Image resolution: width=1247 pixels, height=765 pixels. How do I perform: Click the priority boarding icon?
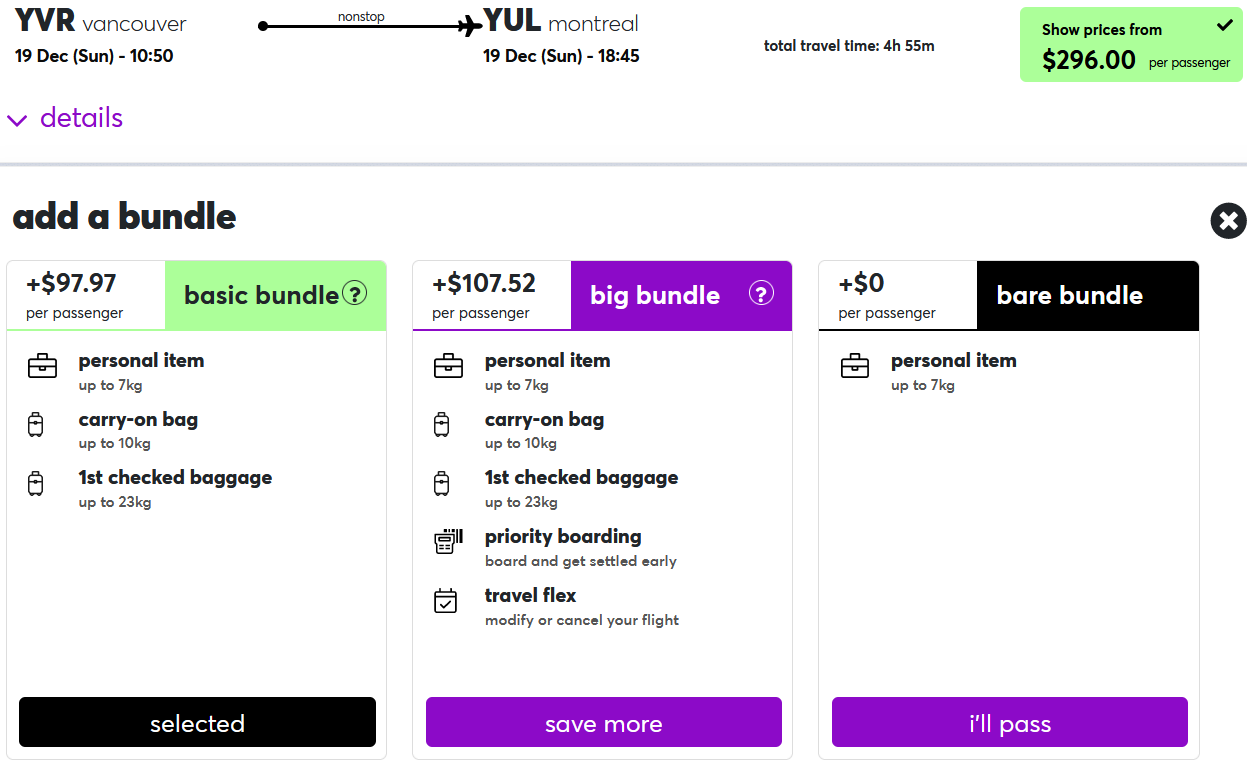tap(447, 542)
